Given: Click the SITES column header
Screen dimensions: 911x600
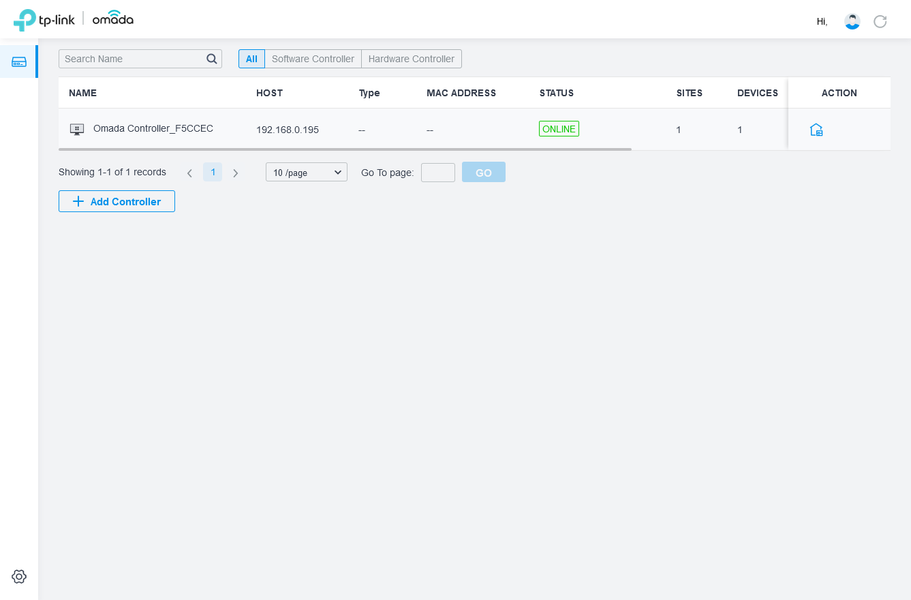Looking at the screenshot, I should pos(689,93).
